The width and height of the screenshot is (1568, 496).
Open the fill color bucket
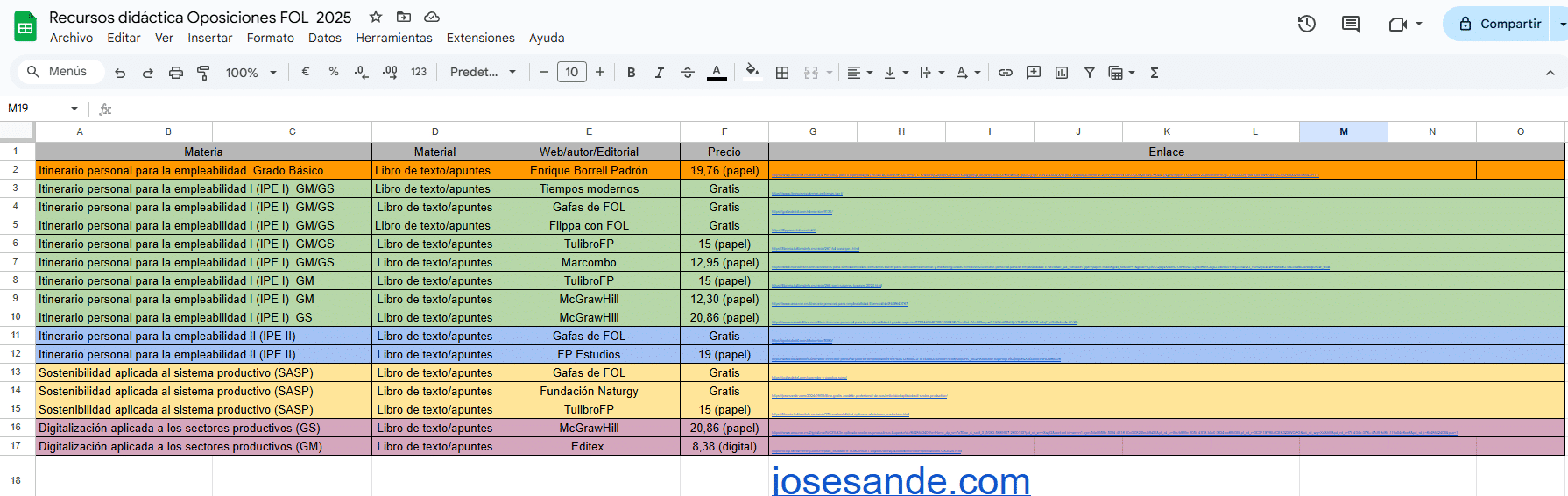pyautogui.click(x=752, y=73)
